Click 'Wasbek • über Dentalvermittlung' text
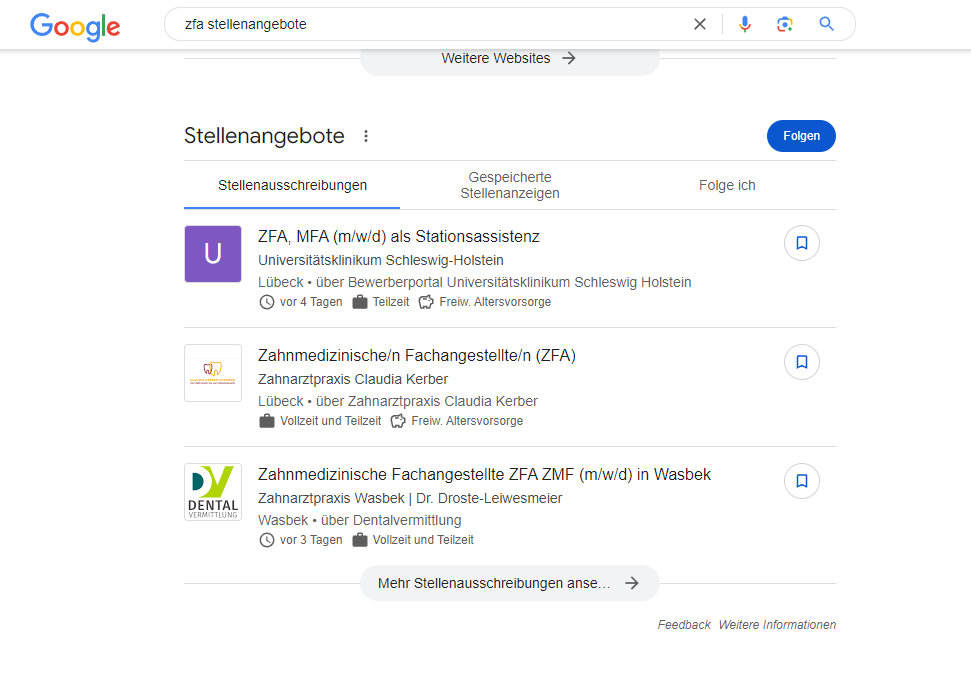Image resolution: width=971 pixels, height=676 pixels. pos(360,520)
